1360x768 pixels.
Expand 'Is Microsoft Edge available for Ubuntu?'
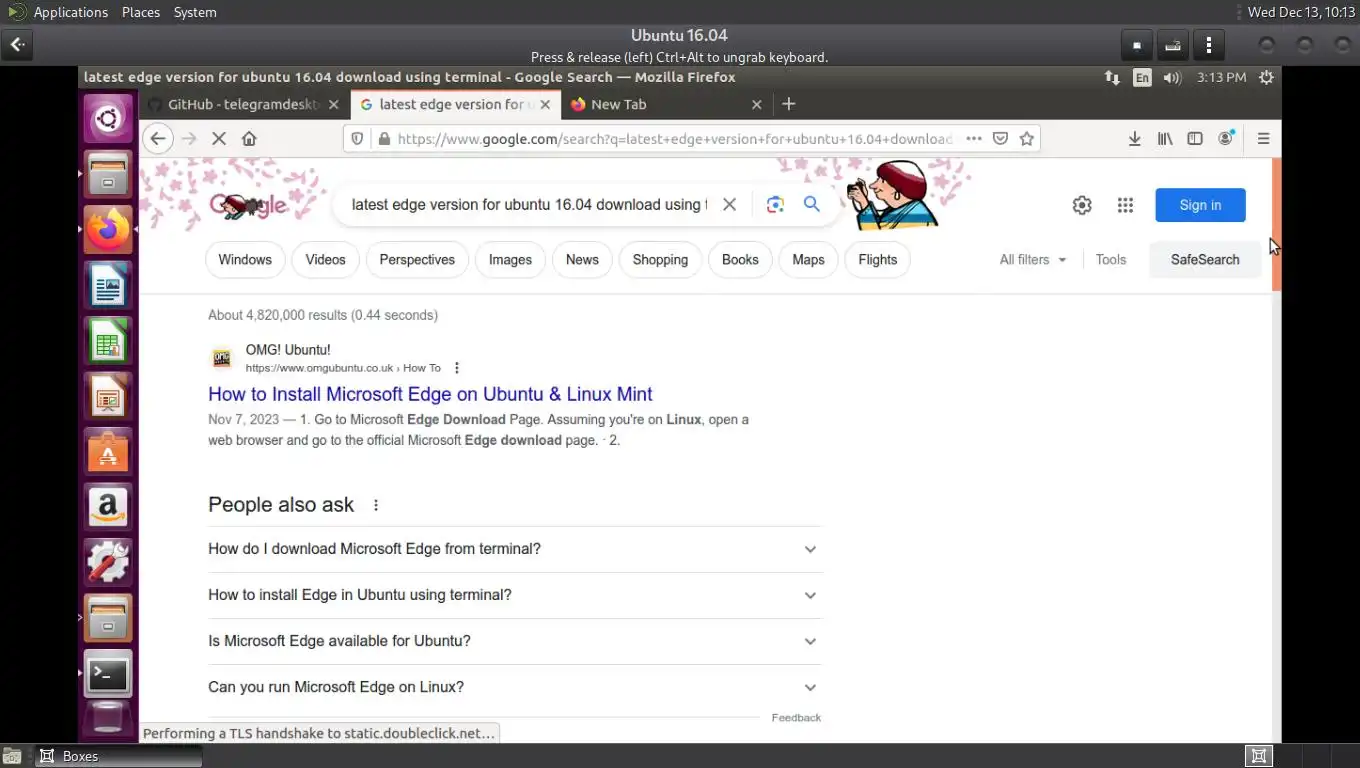[514, 641]
